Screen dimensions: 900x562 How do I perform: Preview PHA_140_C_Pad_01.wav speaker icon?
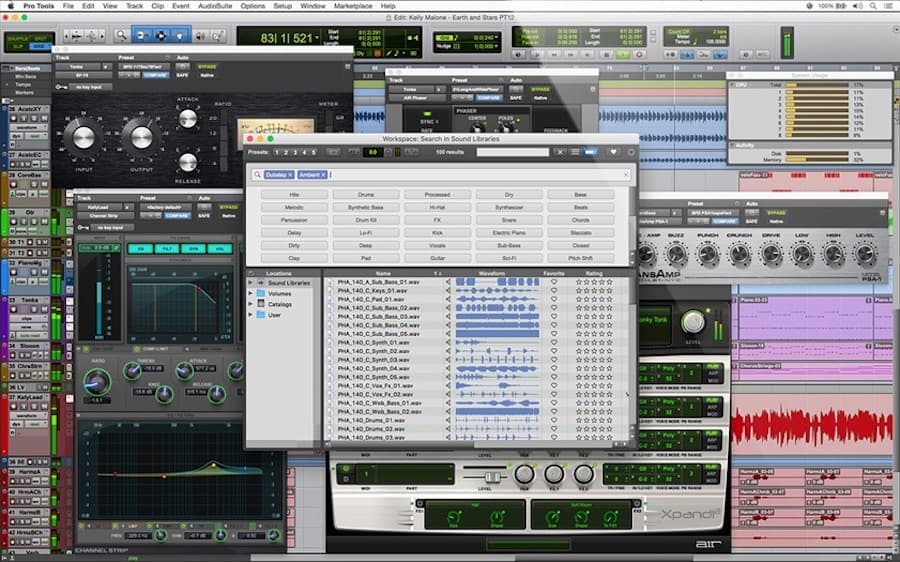click(x=448, y=299)
